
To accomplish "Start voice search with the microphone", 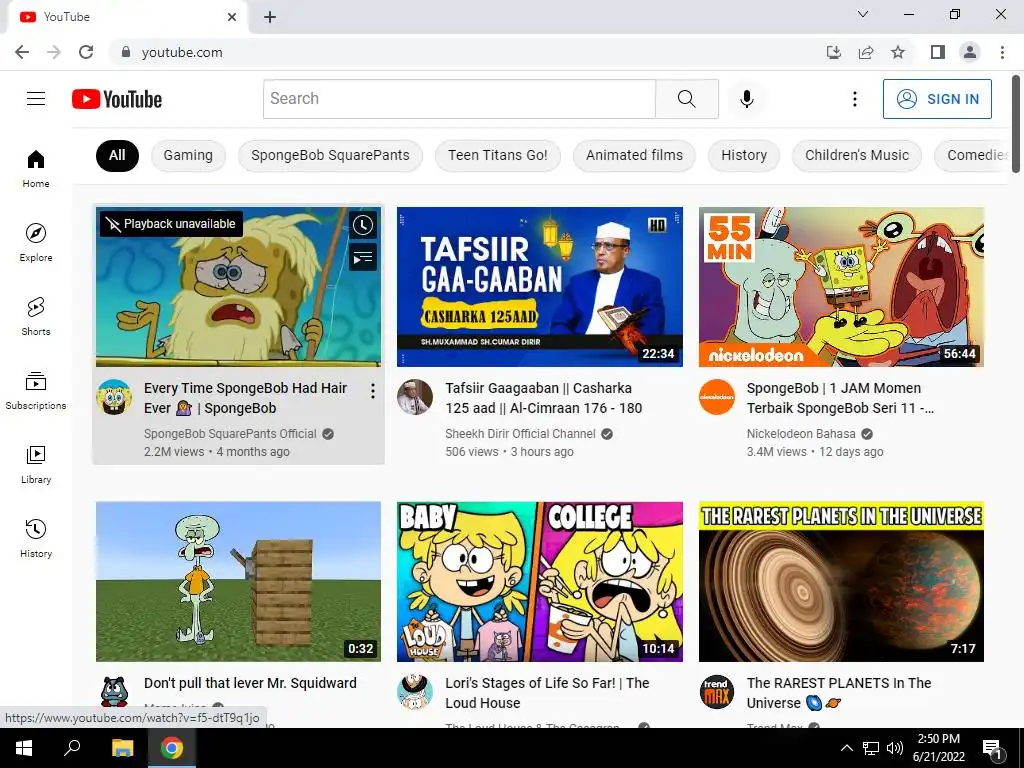I will (x=746, y=99).
